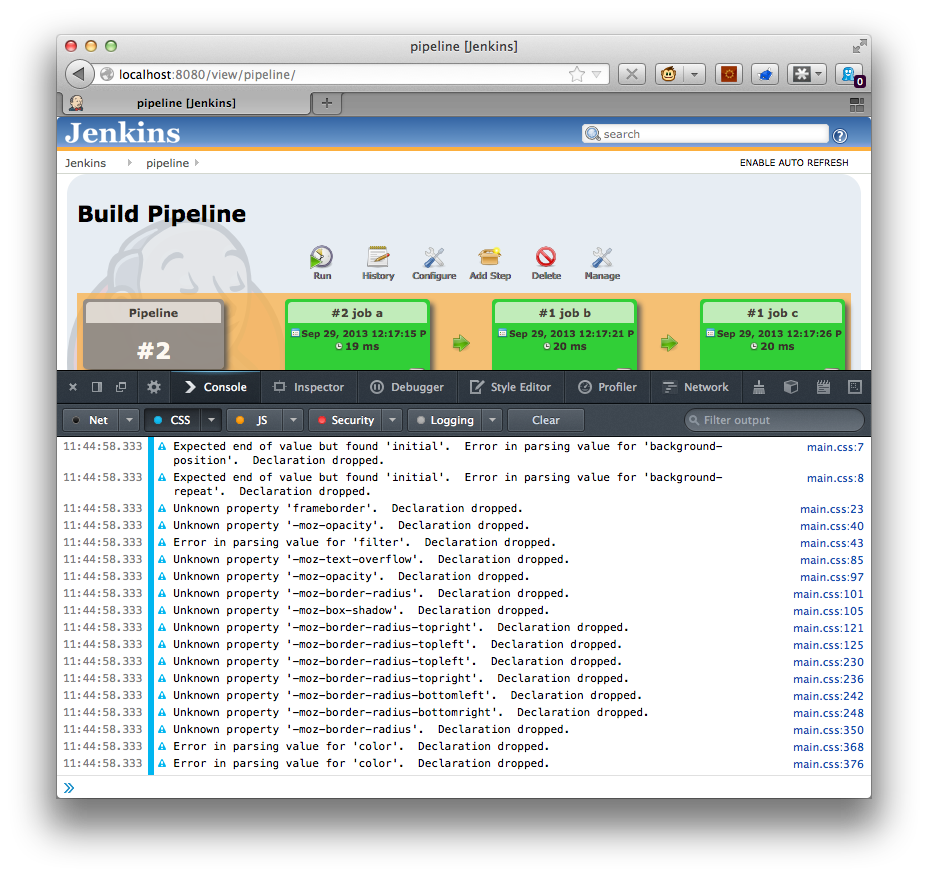Image resolution: width=928 pixels, height=877 pixels.
Task: Click the Greasemonkey monkey toolbar icon
Action: coord(669,75)
